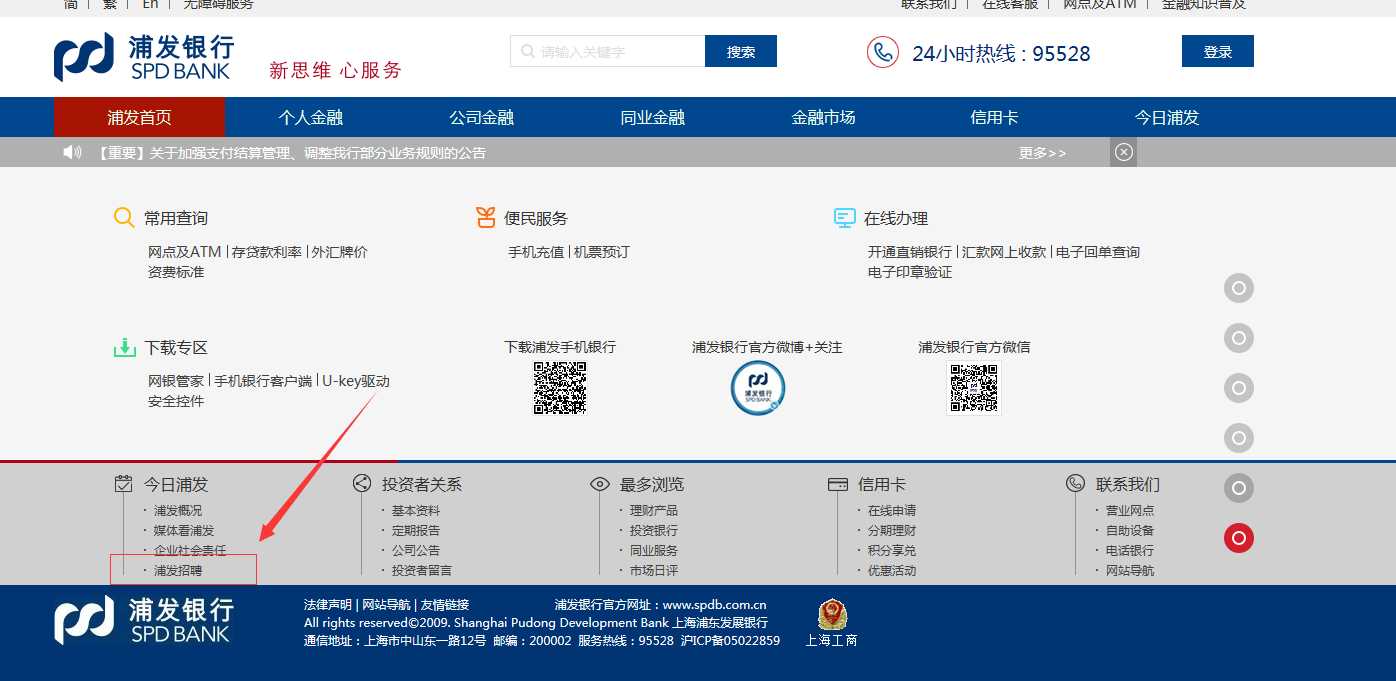
Task: Click the 电子印章验证 link
Action: point(910,272)
